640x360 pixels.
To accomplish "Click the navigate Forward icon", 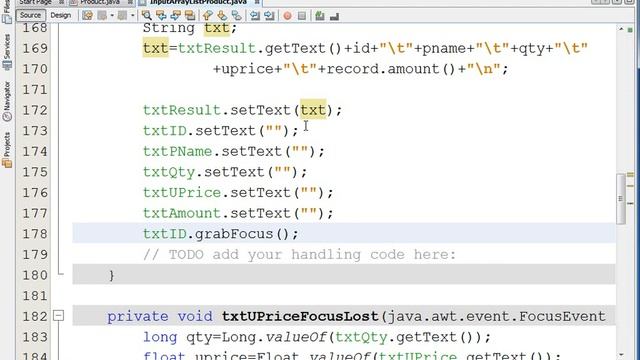I will 122,16.
